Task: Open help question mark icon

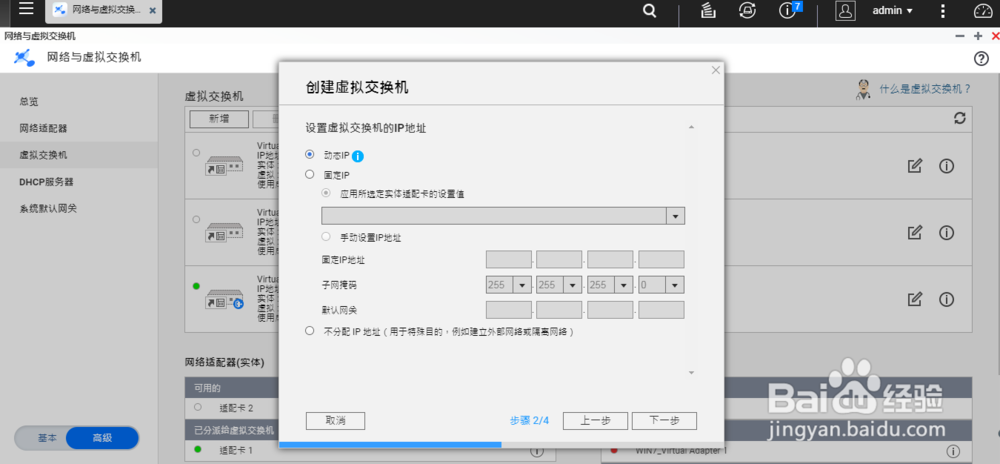Action: (x=981, y=59)
